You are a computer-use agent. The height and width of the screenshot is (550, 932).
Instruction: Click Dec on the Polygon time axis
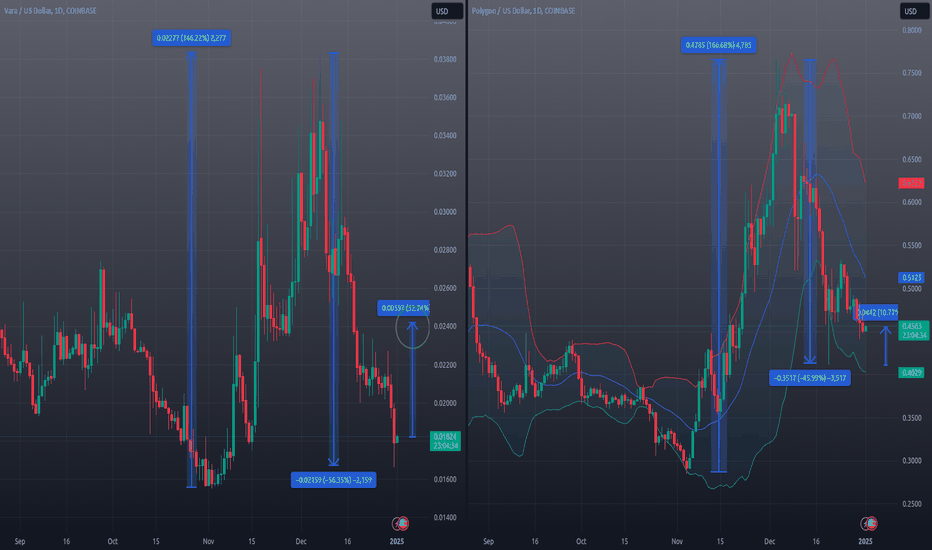(770, 542)
